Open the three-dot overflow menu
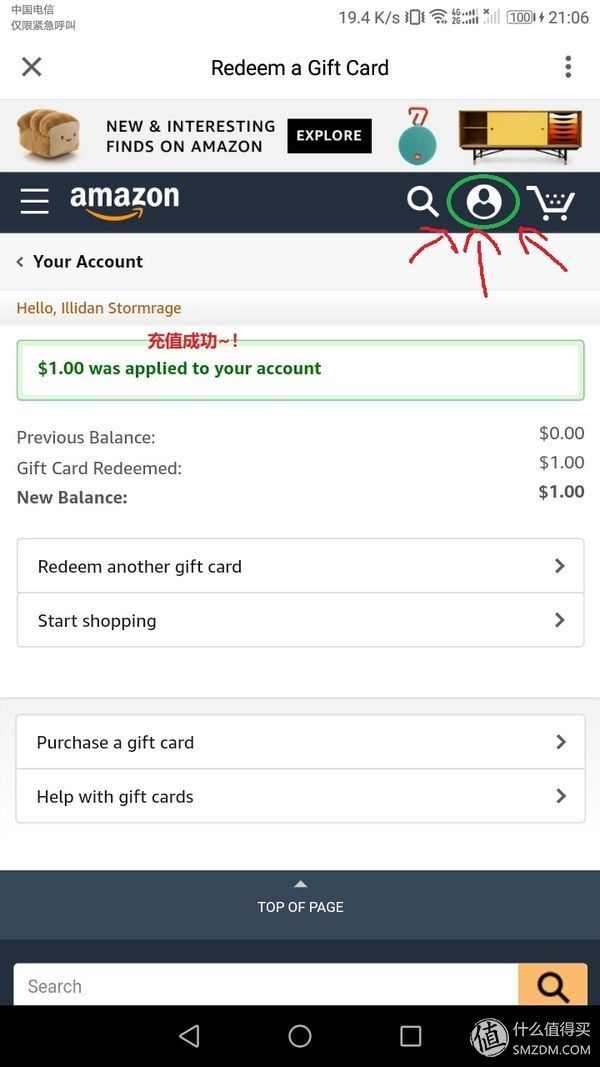 click(x=568, y=67)
